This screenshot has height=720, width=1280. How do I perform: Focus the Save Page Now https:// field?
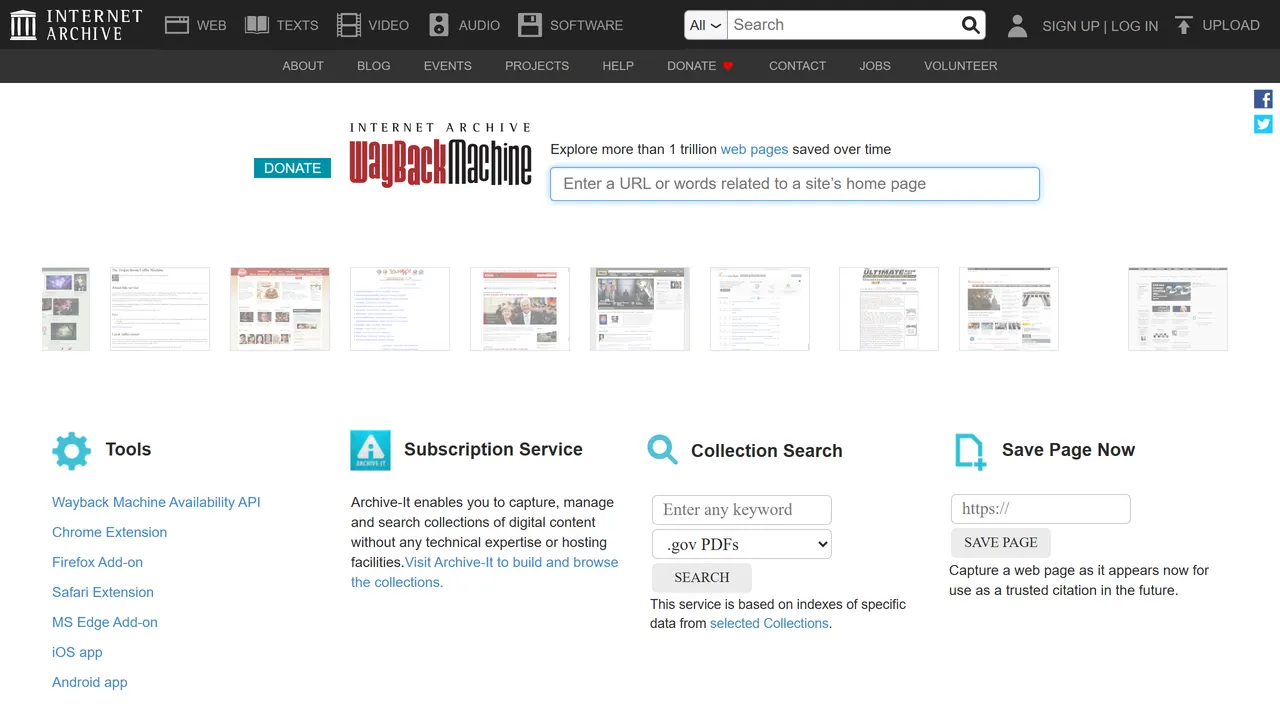pos(1041,509)
